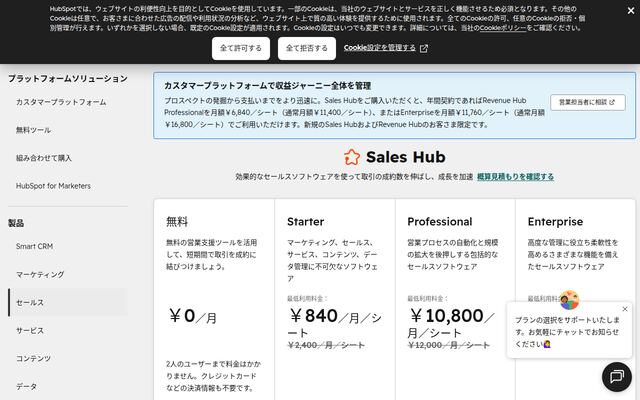This screenshot has height=400, width=640.
Task: Open the Cookie設定を管理する link
Action: (x=380, y=48)
